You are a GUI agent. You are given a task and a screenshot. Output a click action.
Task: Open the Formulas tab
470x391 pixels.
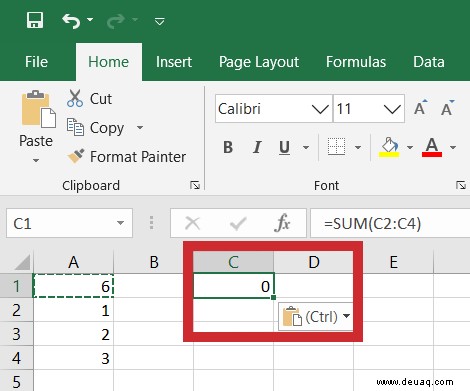pyautogui.click(x=356, y=62)
